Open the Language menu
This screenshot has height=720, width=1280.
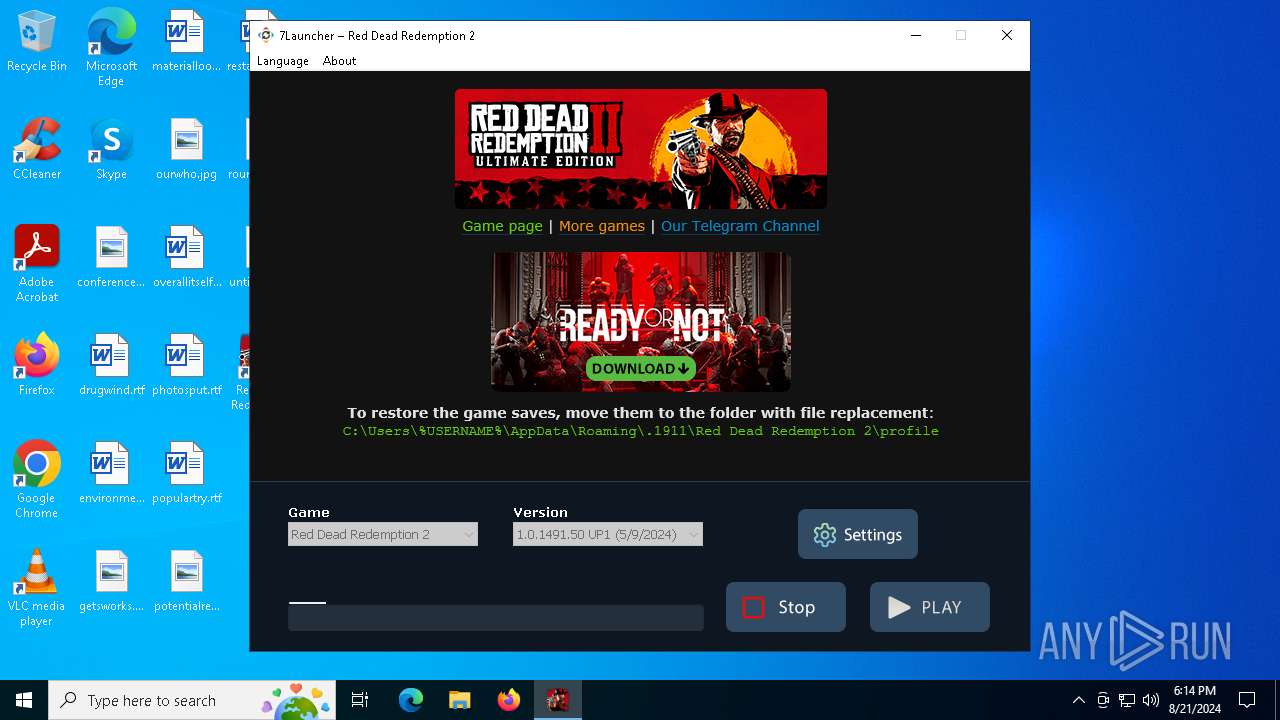click(x=282, y=61)
